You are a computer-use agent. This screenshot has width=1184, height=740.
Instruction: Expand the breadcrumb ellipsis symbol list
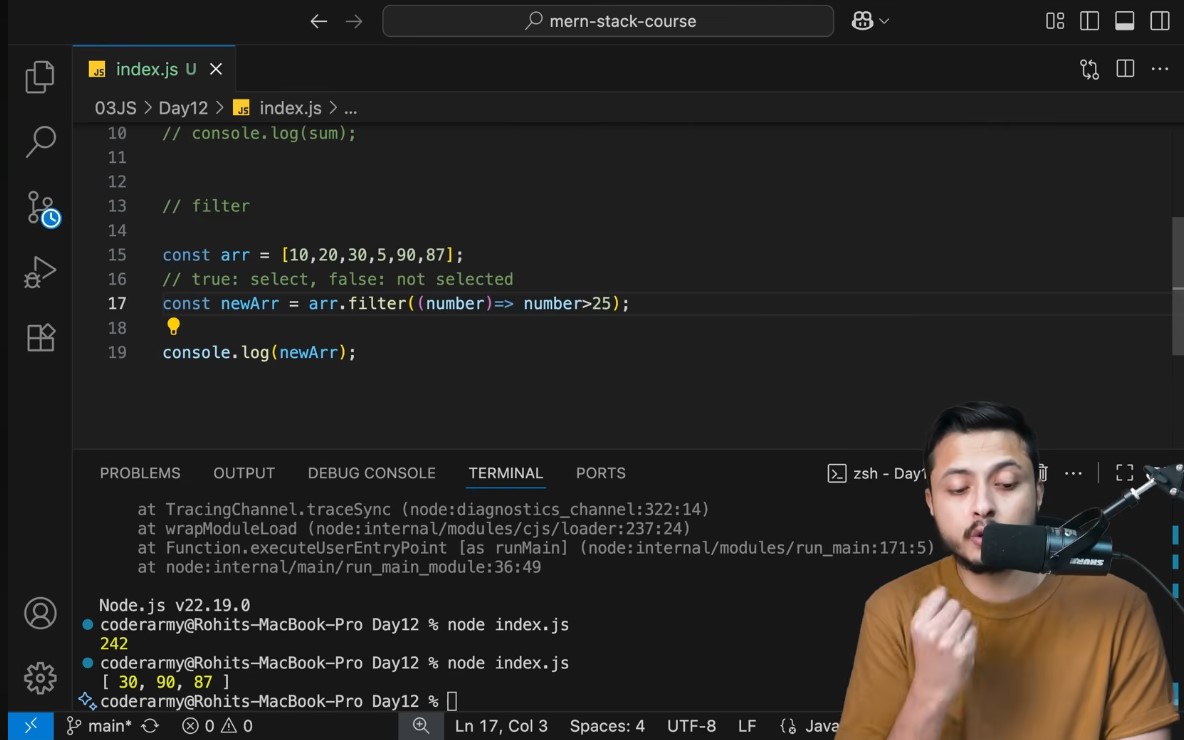350,109
